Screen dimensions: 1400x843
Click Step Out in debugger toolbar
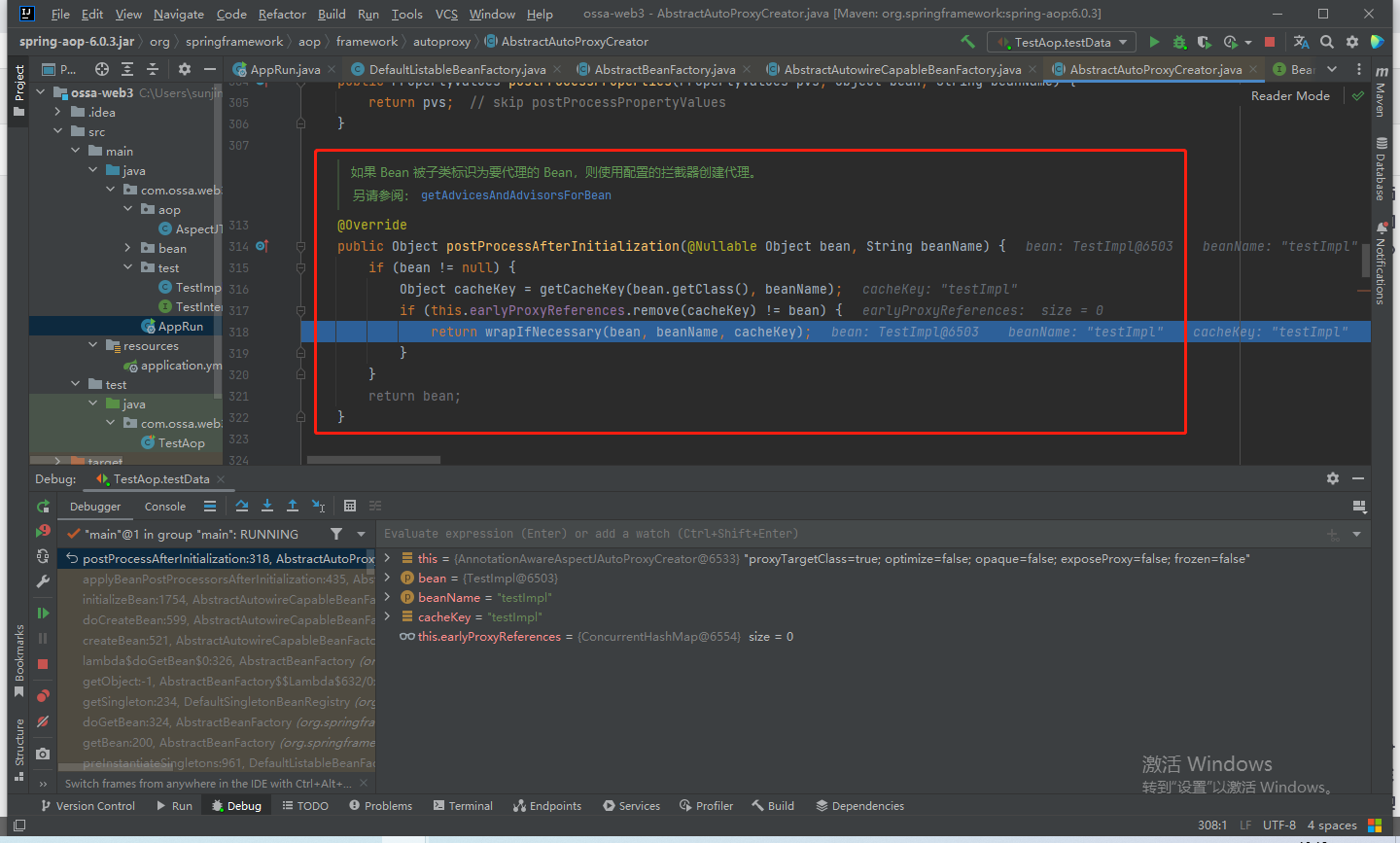pyautogui.click(x=293, y=506)
